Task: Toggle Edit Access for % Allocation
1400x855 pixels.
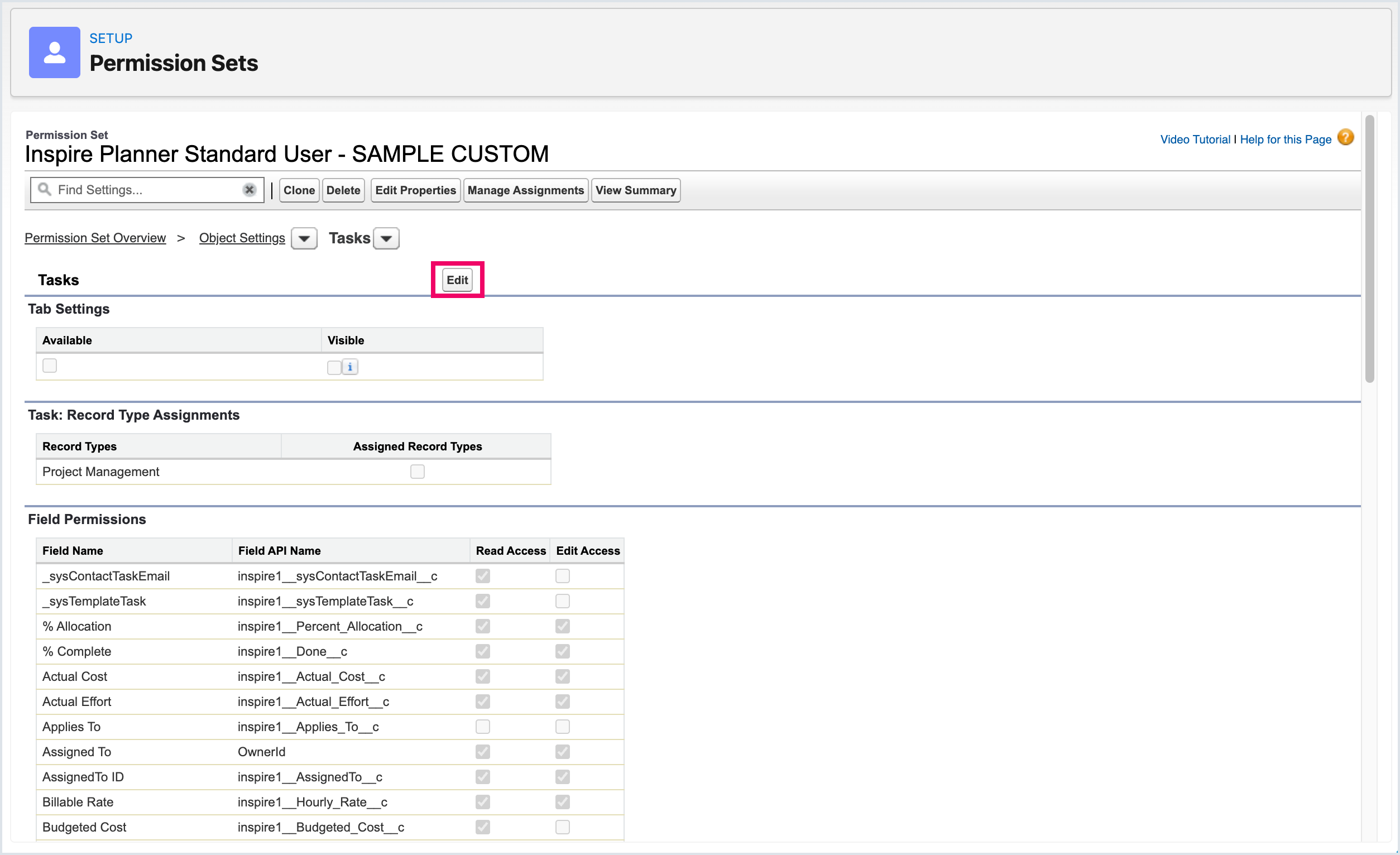Action: pos(563,627)
